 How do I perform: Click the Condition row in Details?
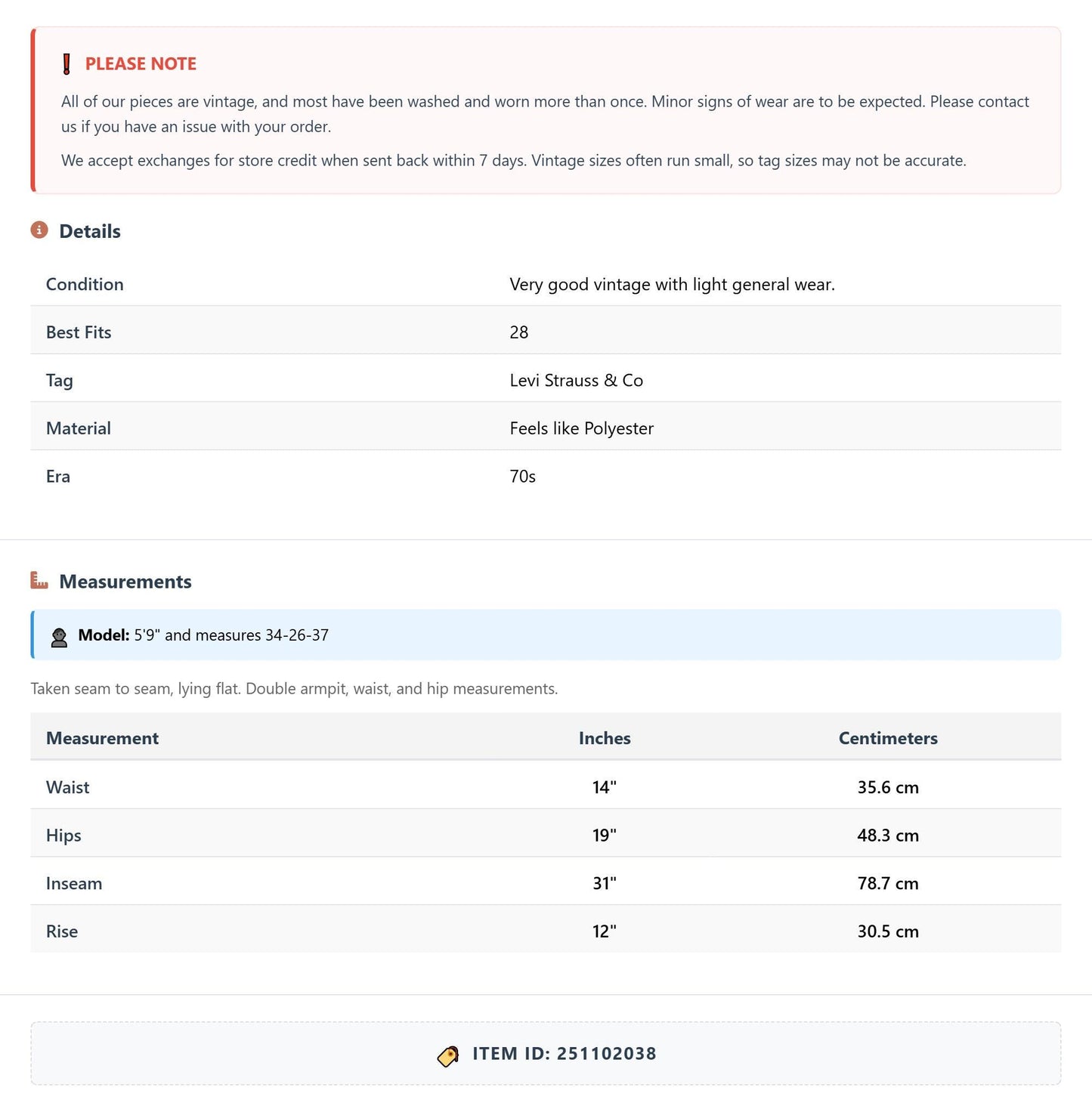(546, 284)
